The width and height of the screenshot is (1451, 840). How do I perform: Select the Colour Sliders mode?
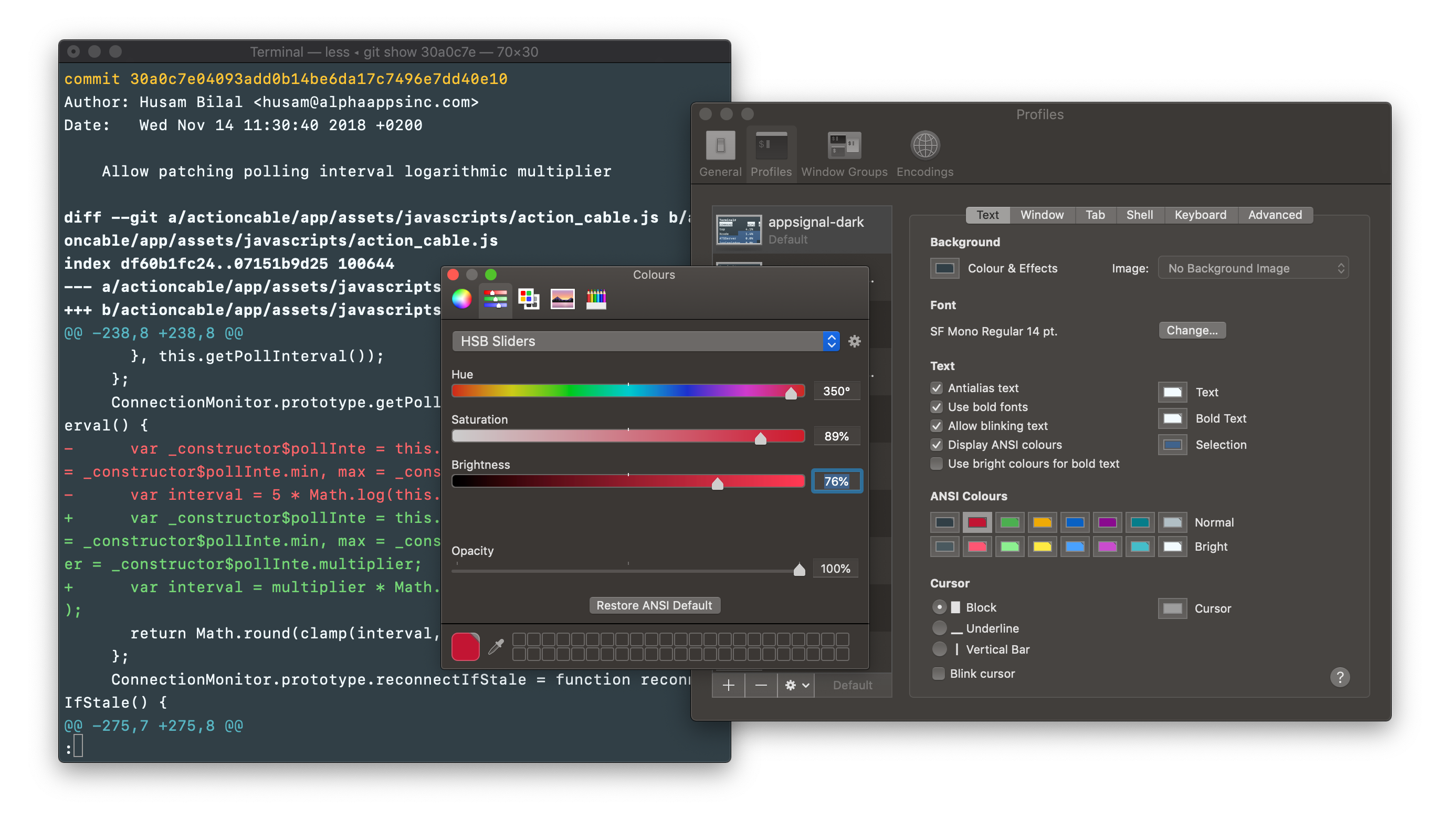tap(495, 299)
